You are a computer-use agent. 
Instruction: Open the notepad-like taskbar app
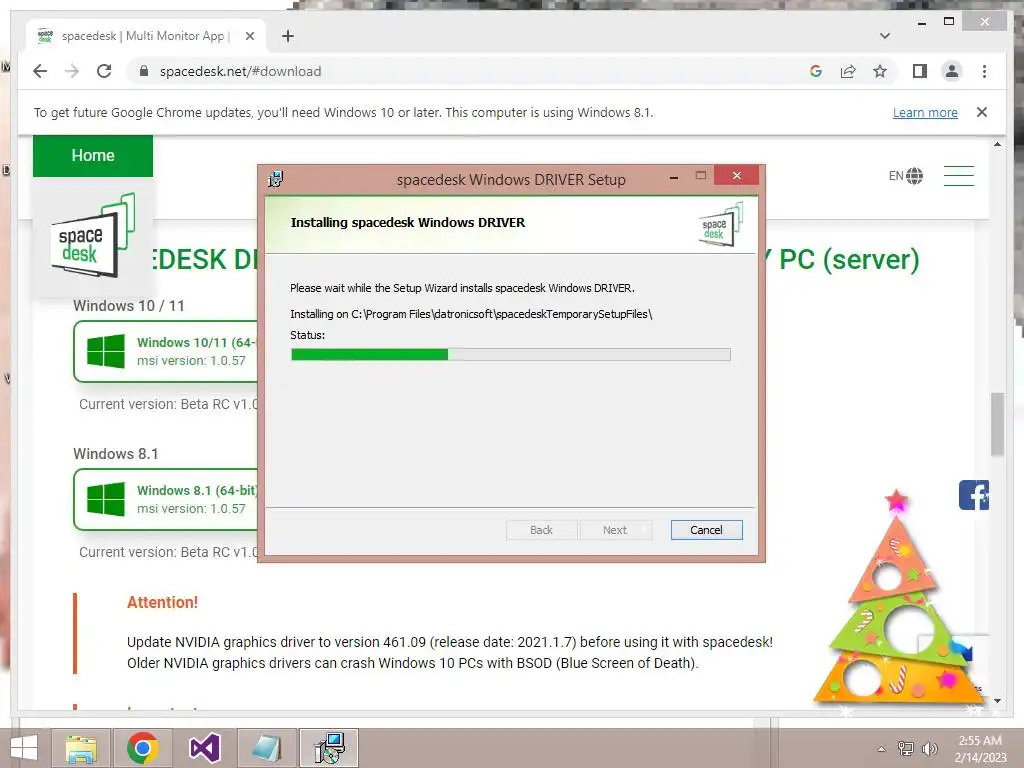[266, 748]
